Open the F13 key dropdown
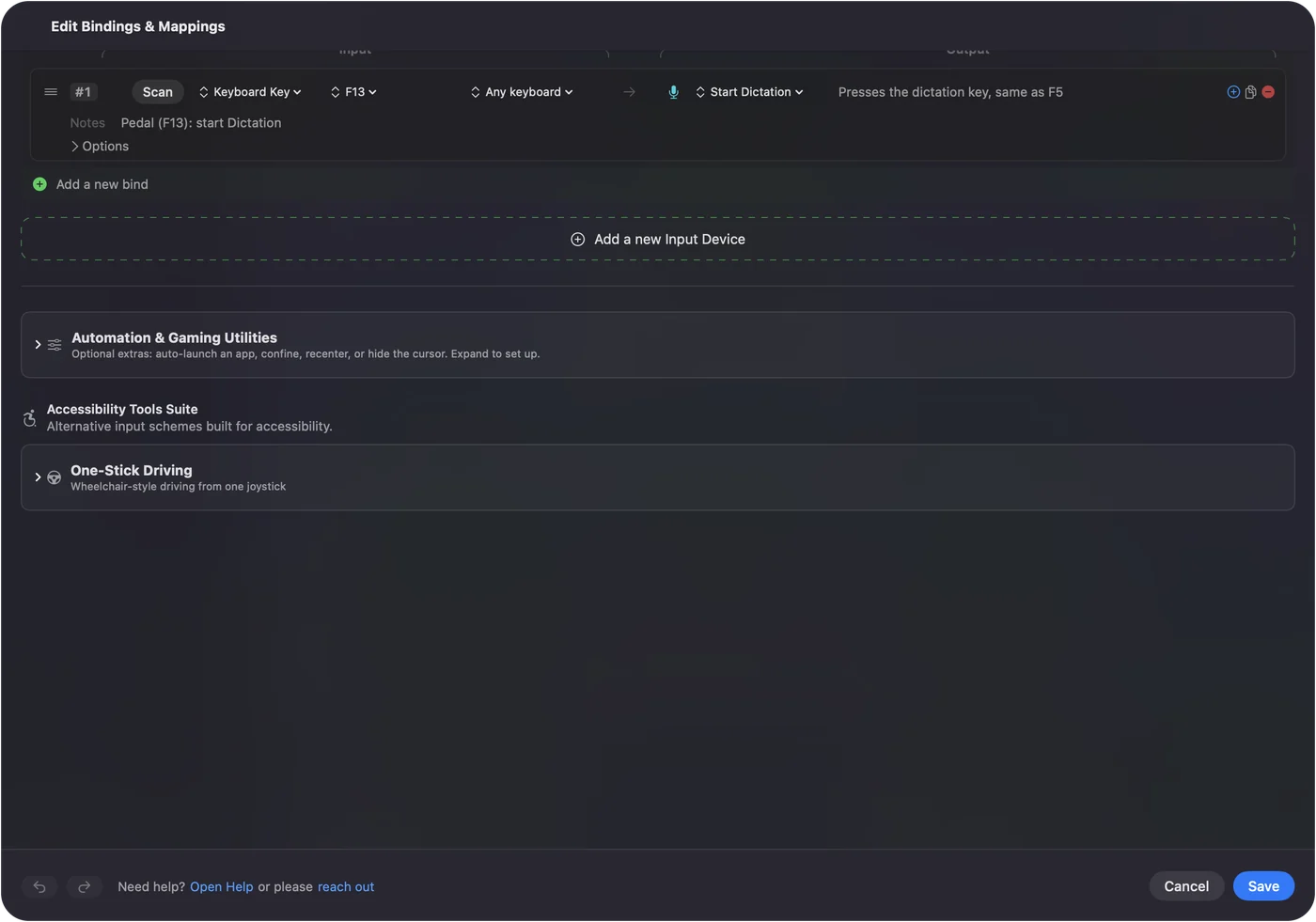1316x922 pixels. tap(353, 92)
